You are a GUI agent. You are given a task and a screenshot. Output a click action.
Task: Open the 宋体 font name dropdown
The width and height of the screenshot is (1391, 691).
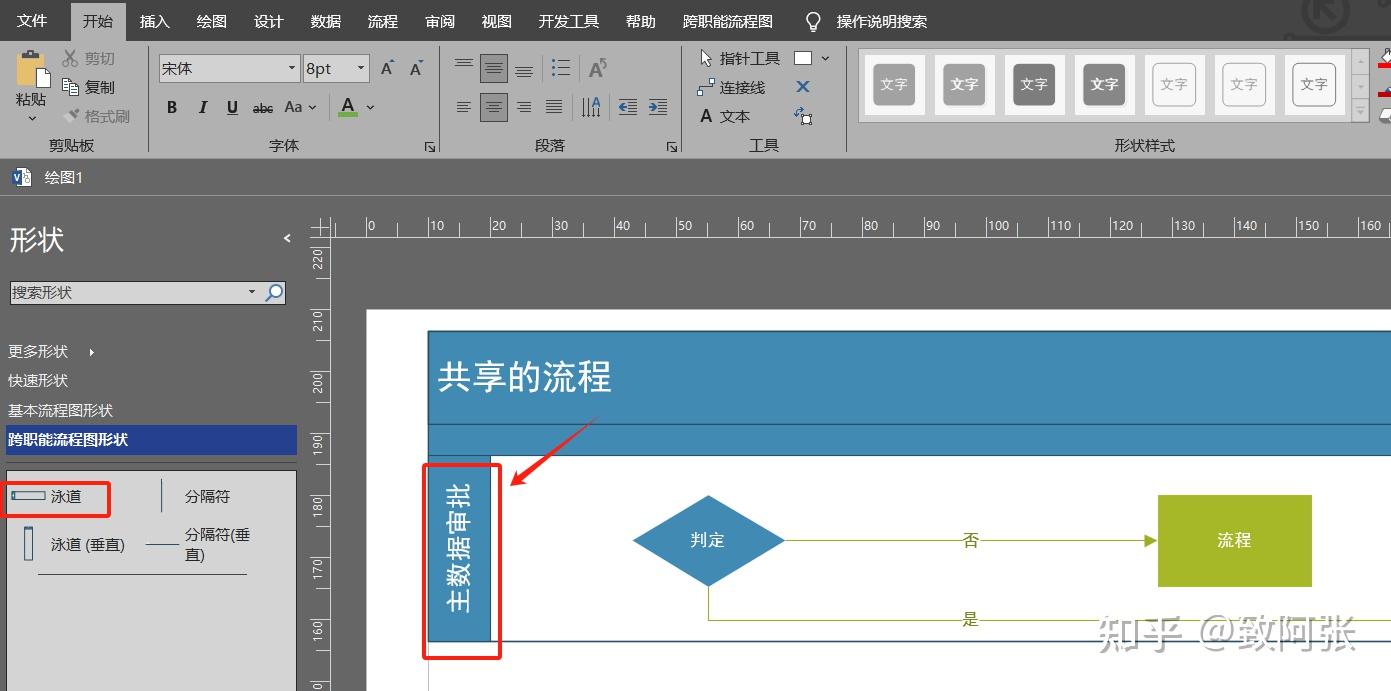(x=291, y=67)
